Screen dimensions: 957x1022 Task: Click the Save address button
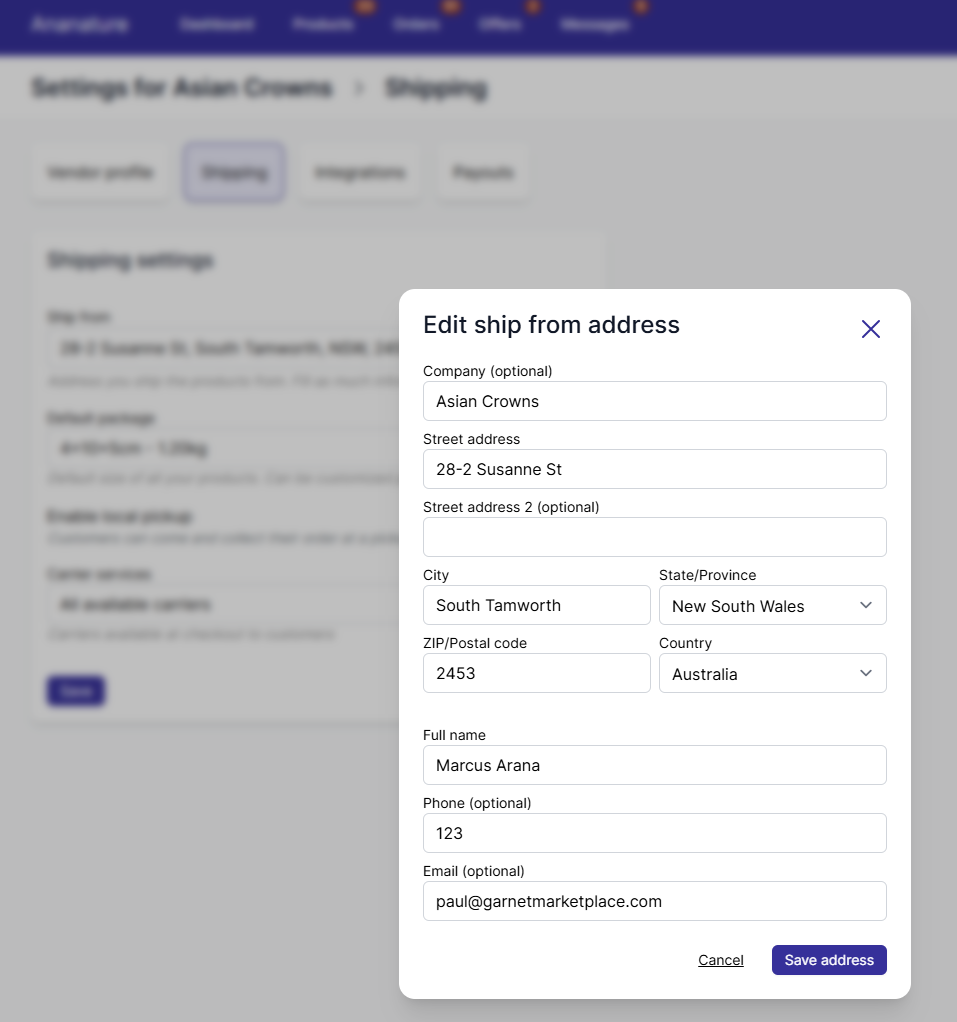pos(828,960)
